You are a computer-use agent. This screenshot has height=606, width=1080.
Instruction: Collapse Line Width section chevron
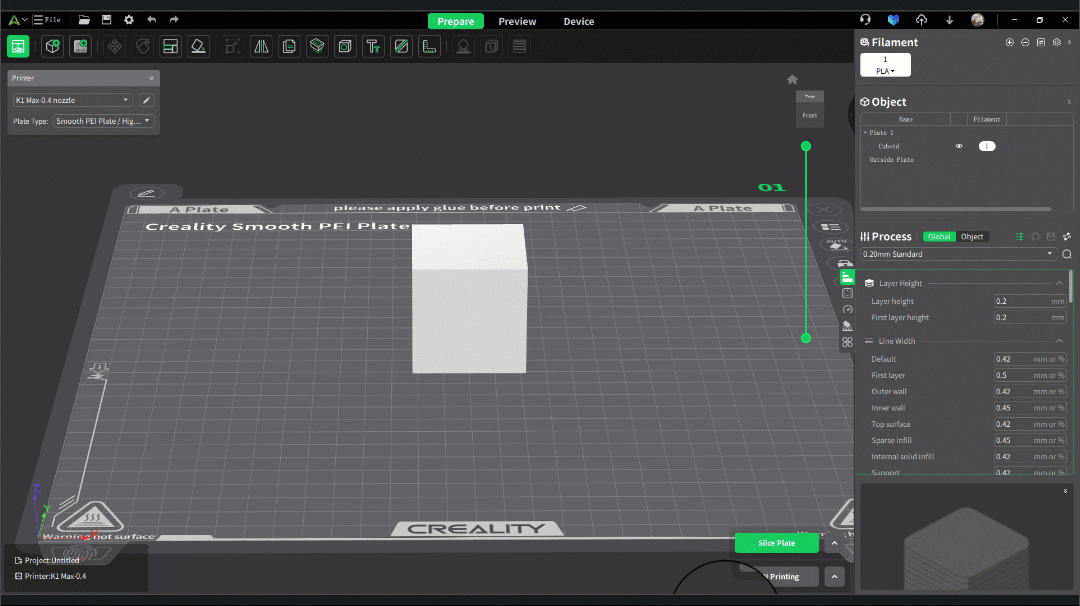(1059, 341)
